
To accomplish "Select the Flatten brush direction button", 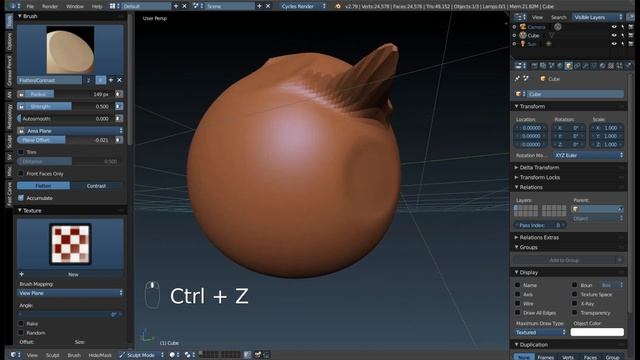I will click(43, 186).
